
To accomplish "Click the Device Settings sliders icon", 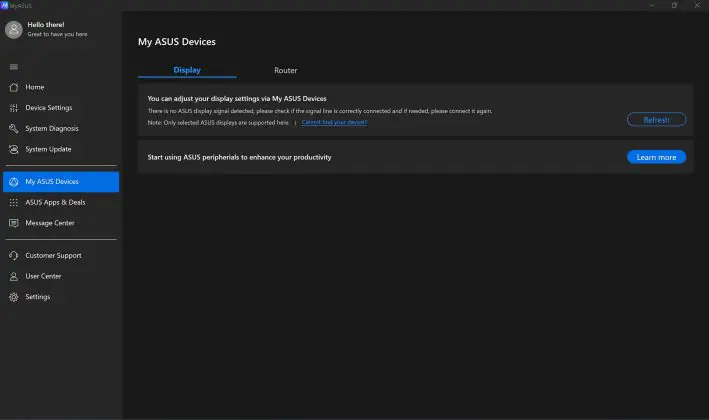I will 14,108.
